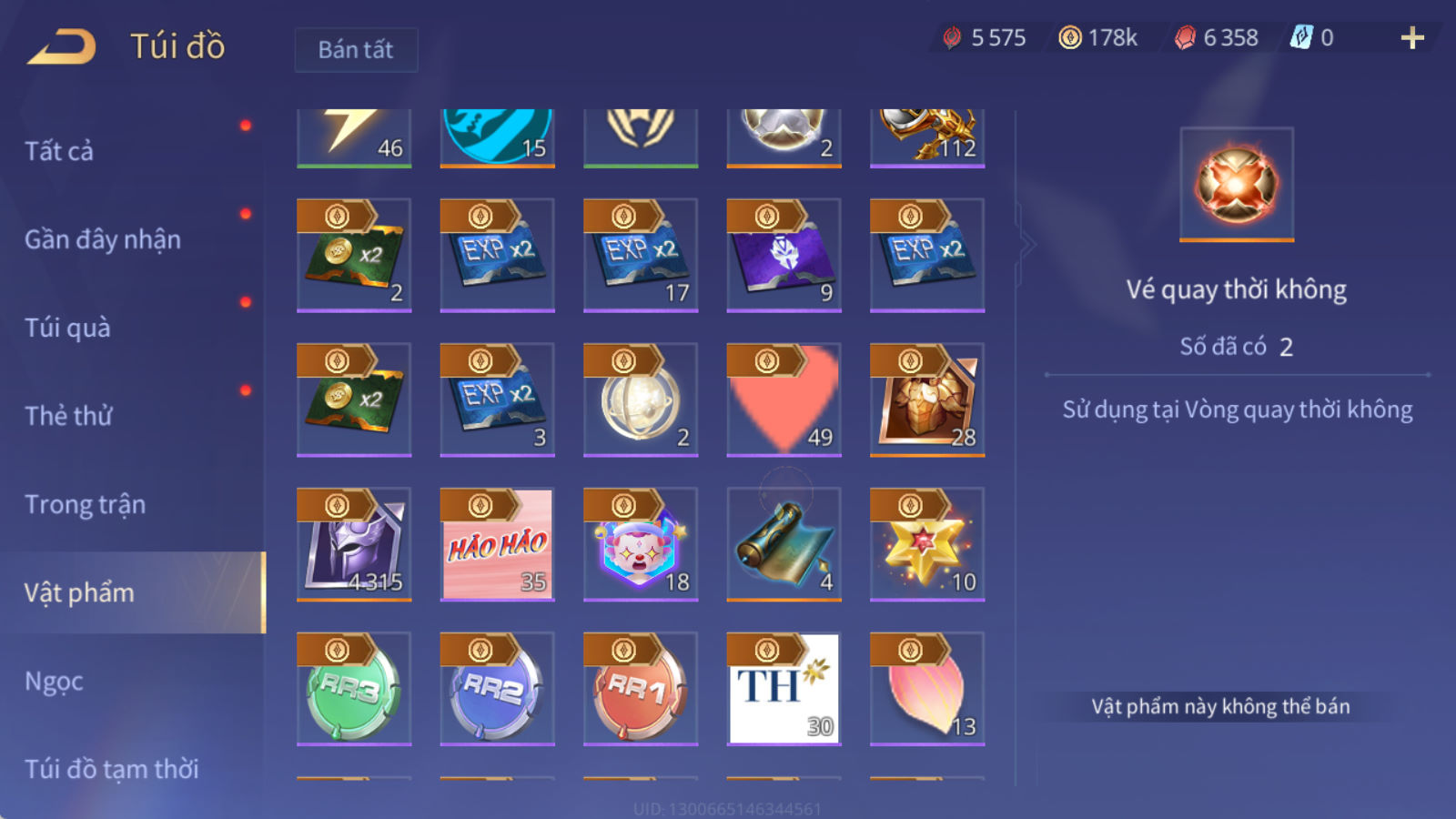Select the TH item with quantity 30
The width and height of the screenshot is (1456, 819).
coord(784,689)
